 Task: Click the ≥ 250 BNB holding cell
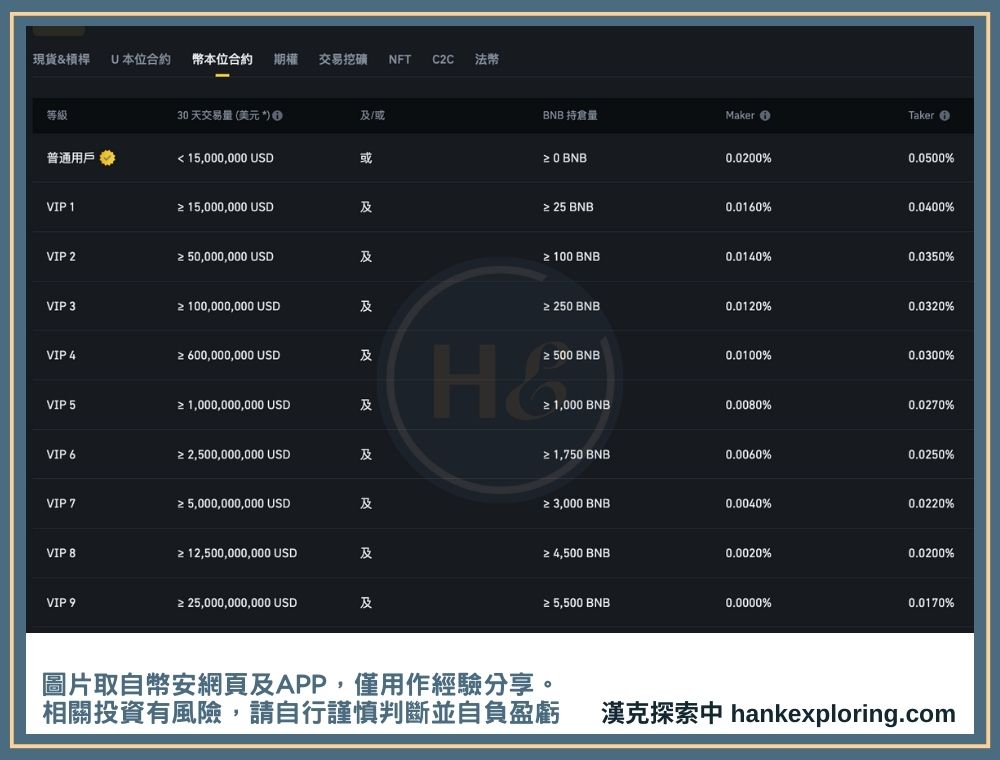click(x=571, y=306)
